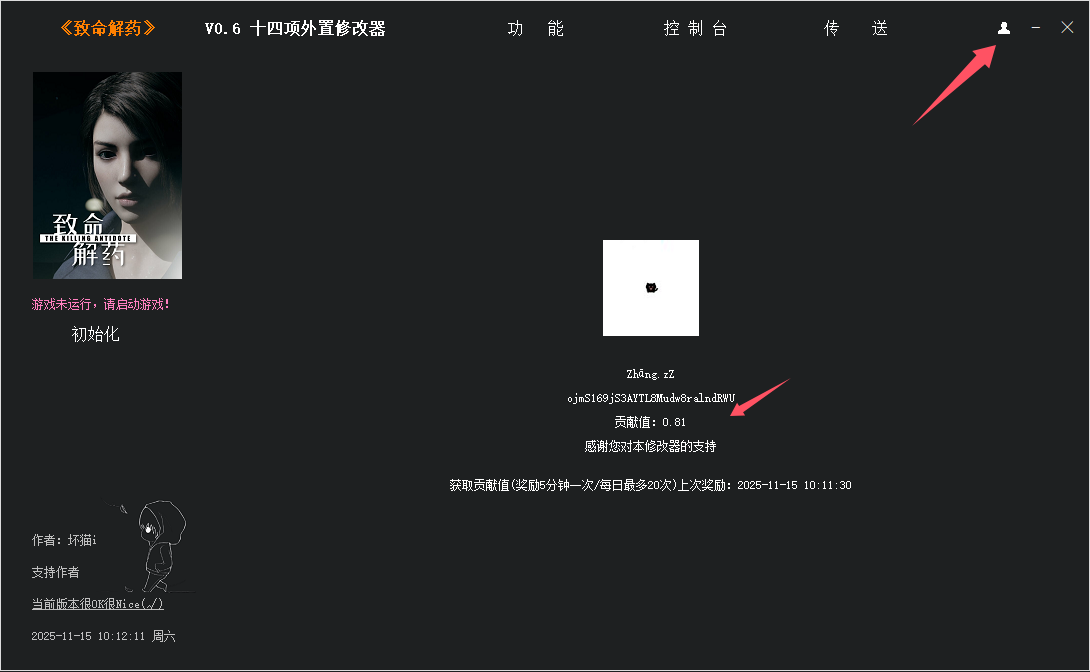The height and width of the screenshot is (672, 1090).
Task: Open the 当前版本很OK很Nice version link
Action: point(97,604)
